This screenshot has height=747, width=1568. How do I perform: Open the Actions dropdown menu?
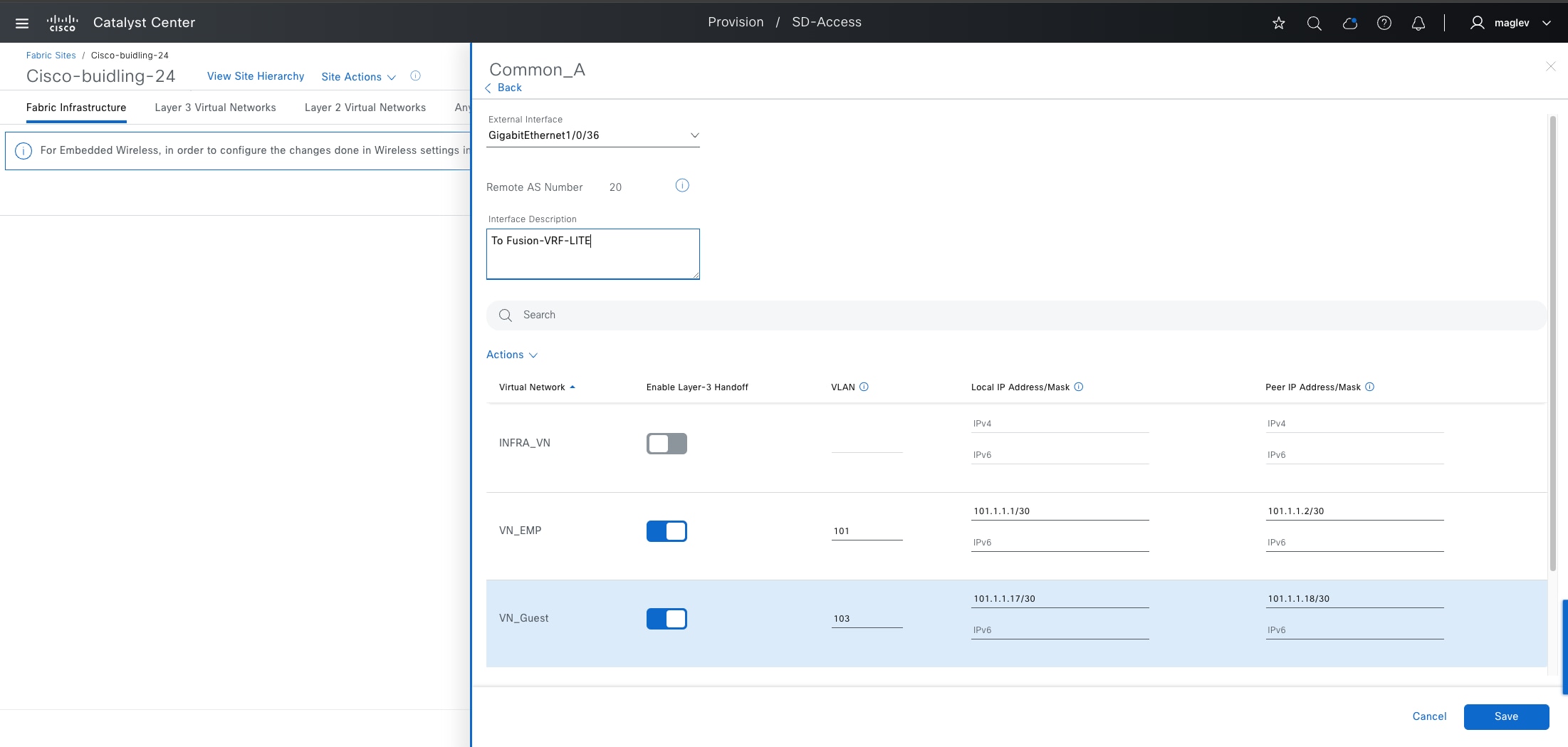point(511,355)
